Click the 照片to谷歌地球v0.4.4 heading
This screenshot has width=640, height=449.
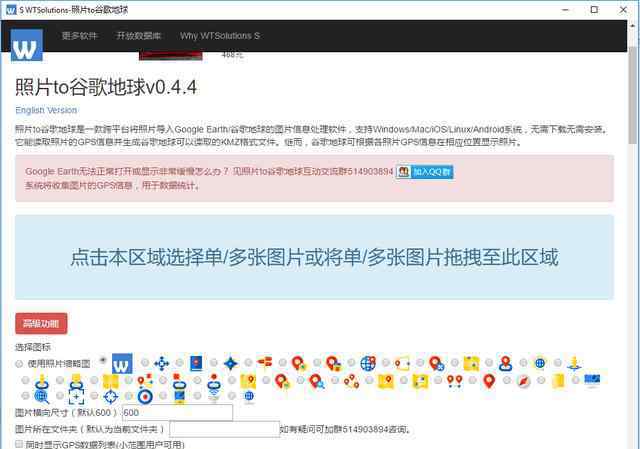pyautogui.click(x=106, y=87)
